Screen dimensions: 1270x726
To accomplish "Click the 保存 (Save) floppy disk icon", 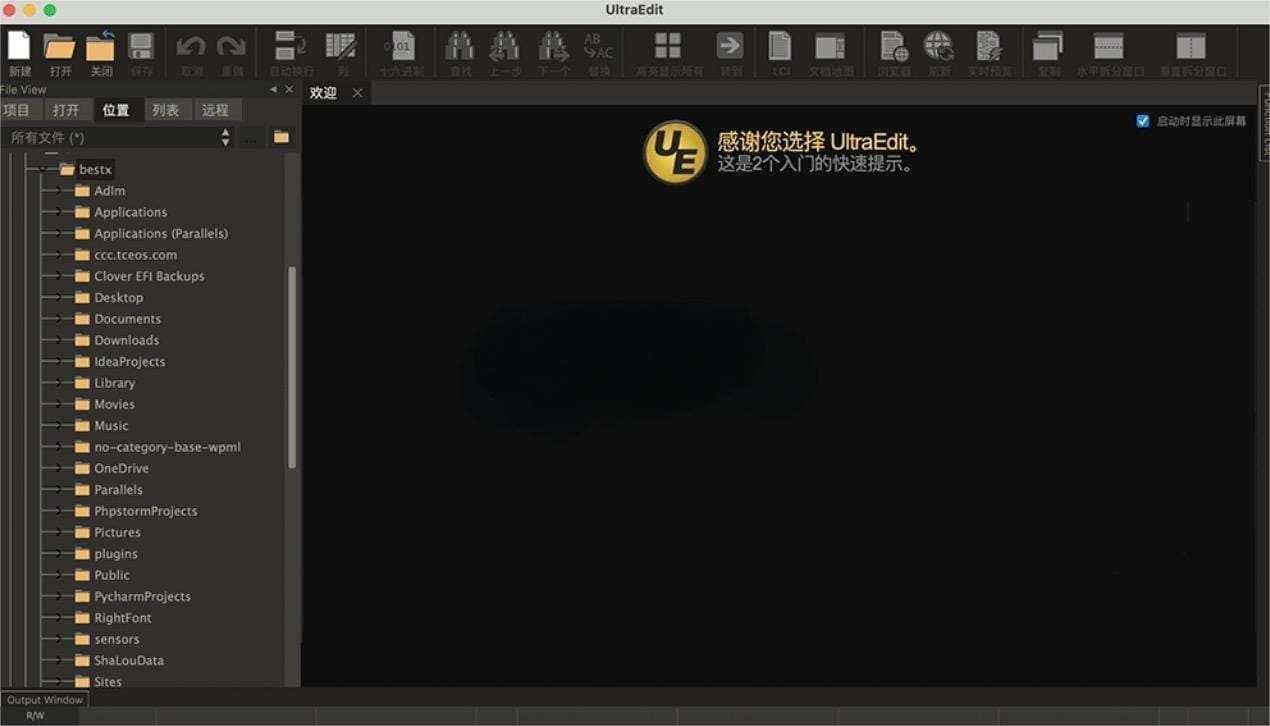I will pos(141,46).
